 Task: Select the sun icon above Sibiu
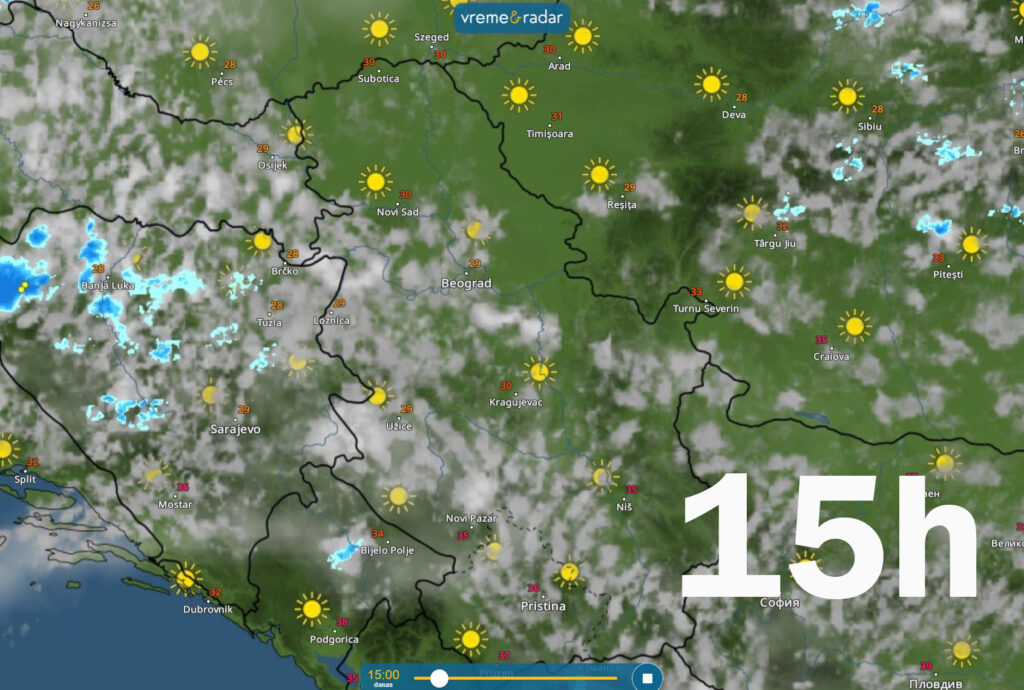846,97
